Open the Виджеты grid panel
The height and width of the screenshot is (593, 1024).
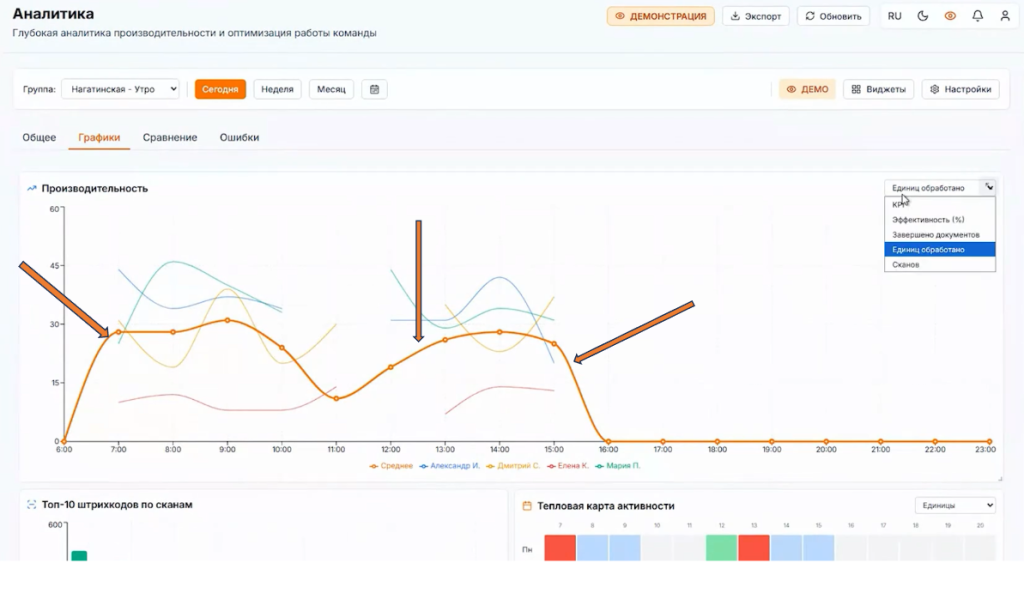tap(879, 89)
